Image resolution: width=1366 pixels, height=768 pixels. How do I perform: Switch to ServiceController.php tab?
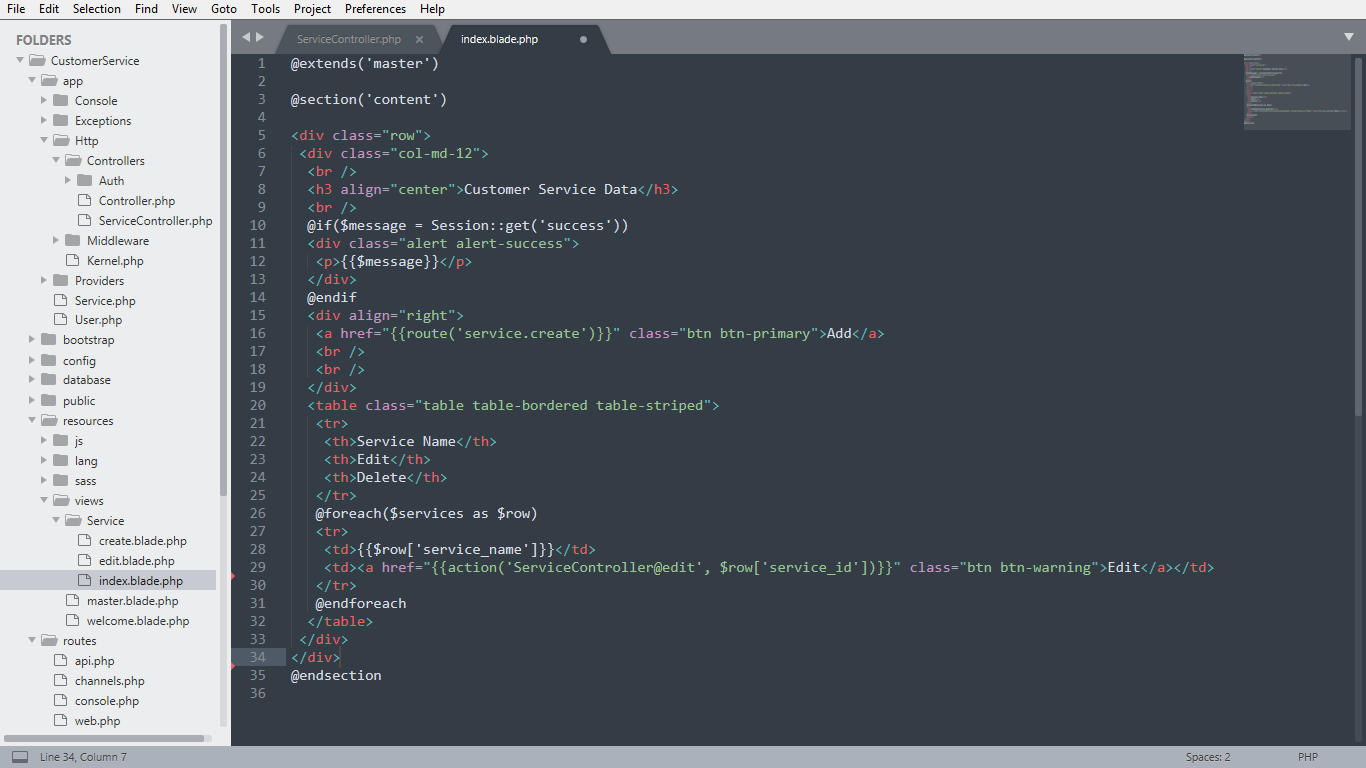[x=349, y=40]
